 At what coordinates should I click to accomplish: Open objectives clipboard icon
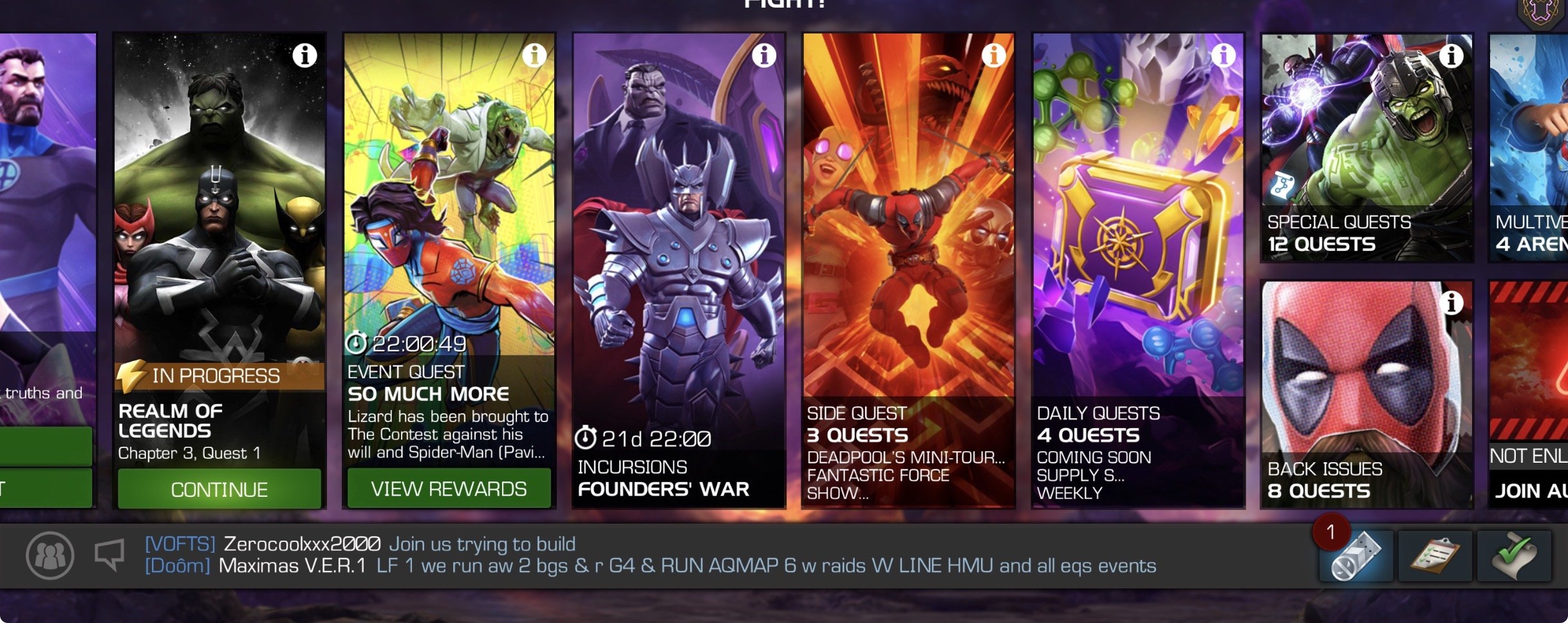1435,556
